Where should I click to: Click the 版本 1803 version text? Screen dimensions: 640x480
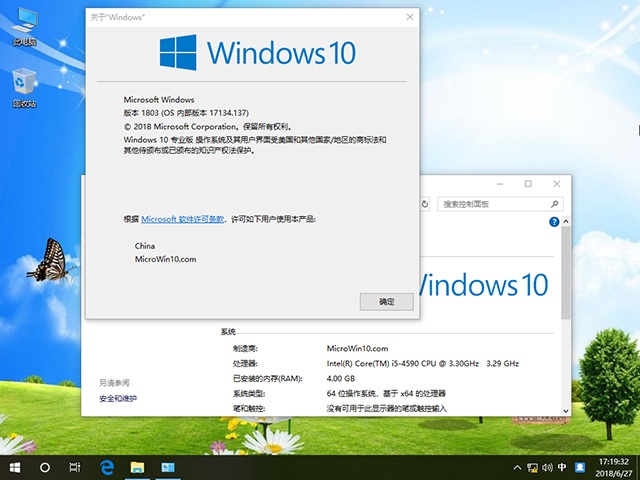[186, 113]
